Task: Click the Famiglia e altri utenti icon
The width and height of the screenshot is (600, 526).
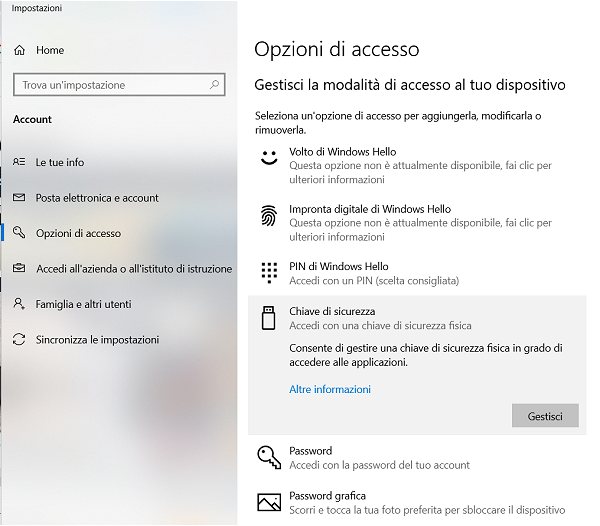Action: point(20,304)
